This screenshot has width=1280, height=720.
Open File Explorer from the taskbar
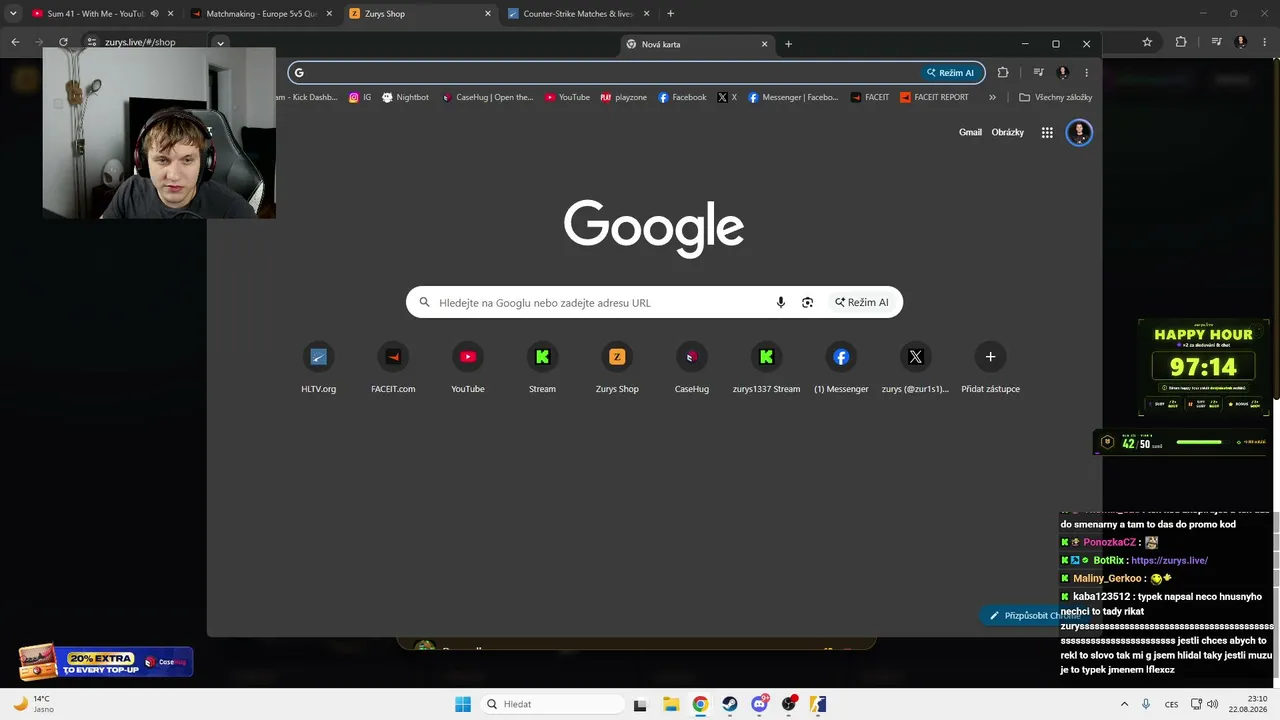point(670,704)
